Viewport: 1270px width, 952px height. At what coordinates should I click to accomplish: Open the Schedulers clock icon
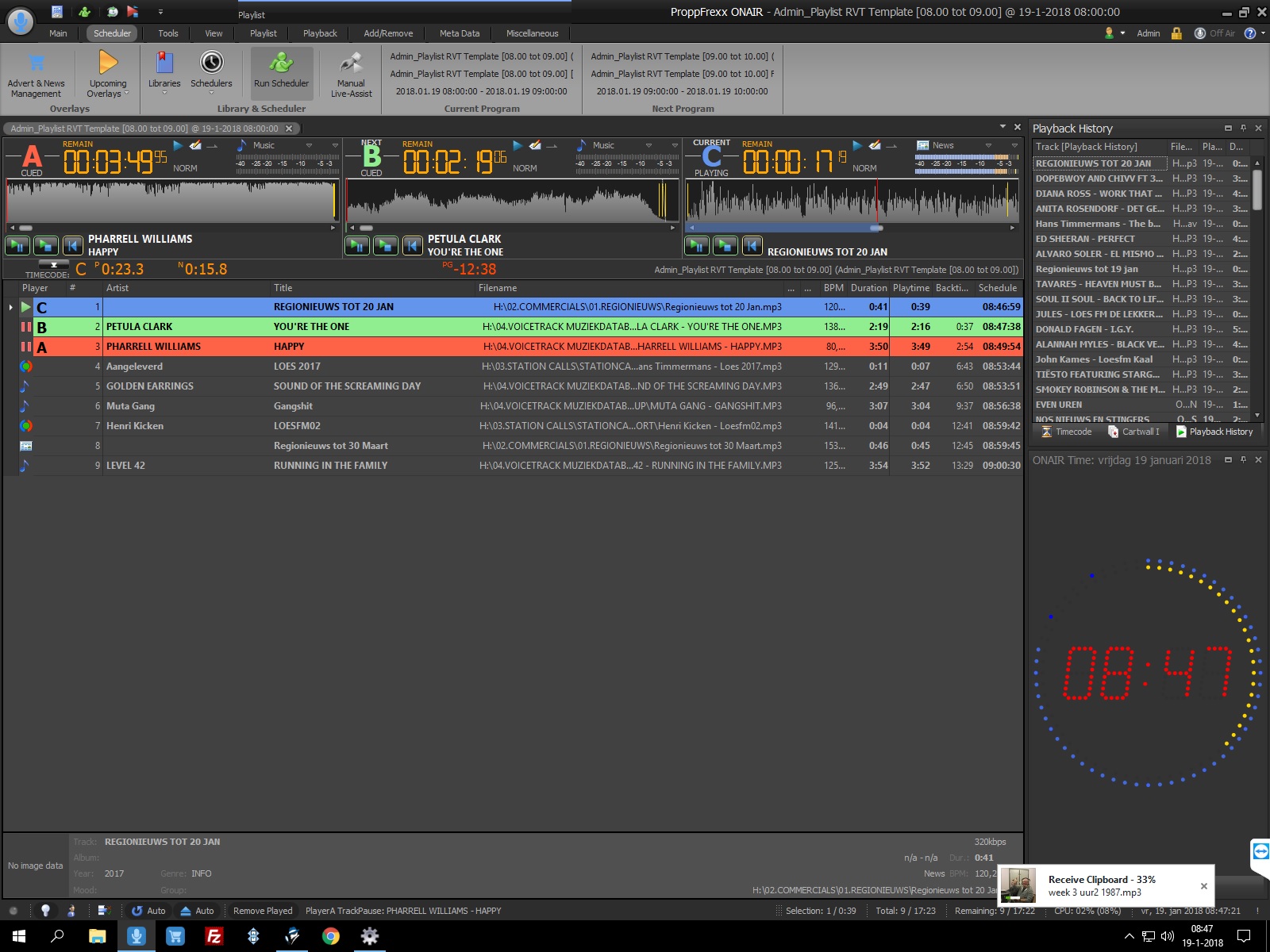[x=211, y=71]
